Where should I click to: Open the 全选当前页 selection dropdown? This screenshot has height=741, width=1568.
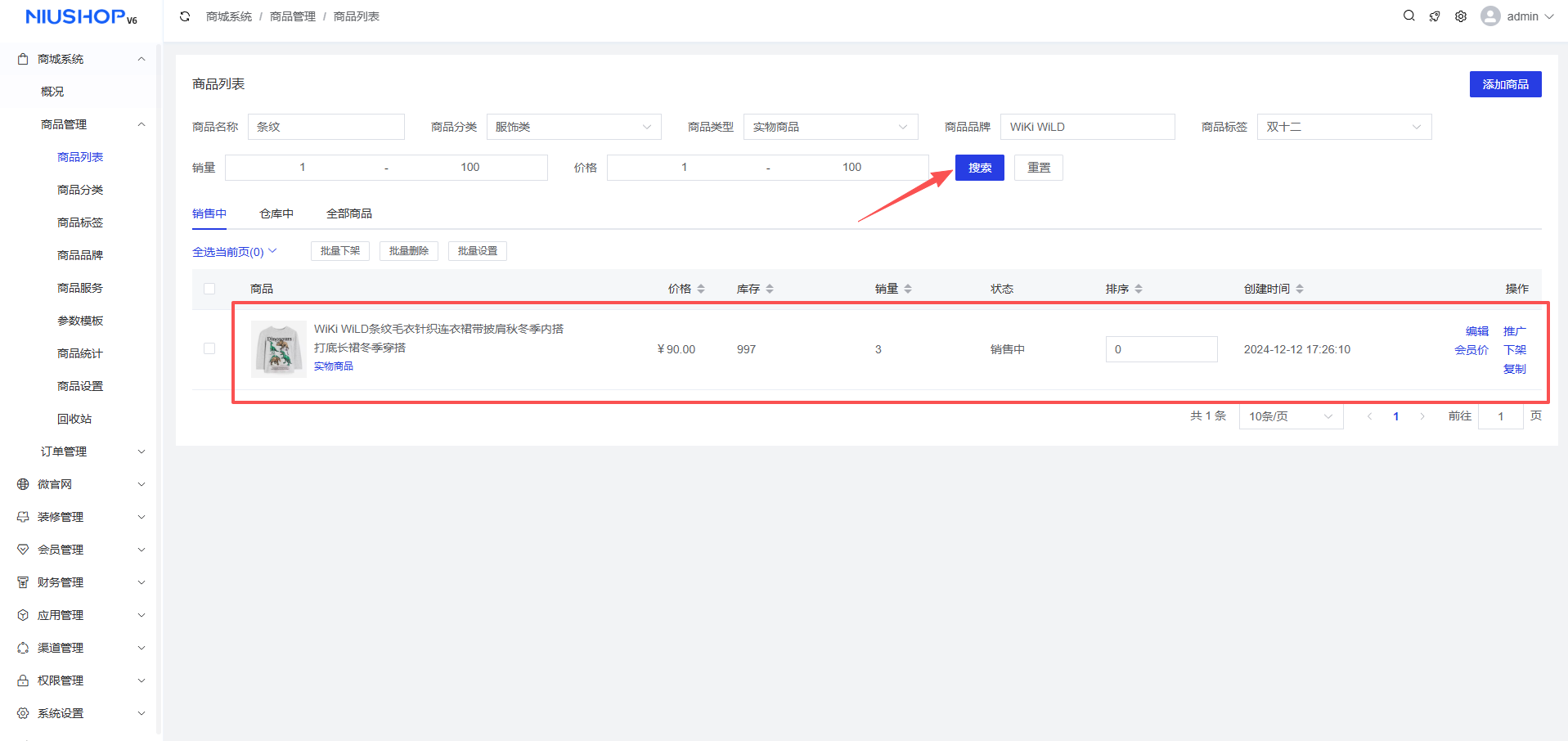[x=235, y=252]
